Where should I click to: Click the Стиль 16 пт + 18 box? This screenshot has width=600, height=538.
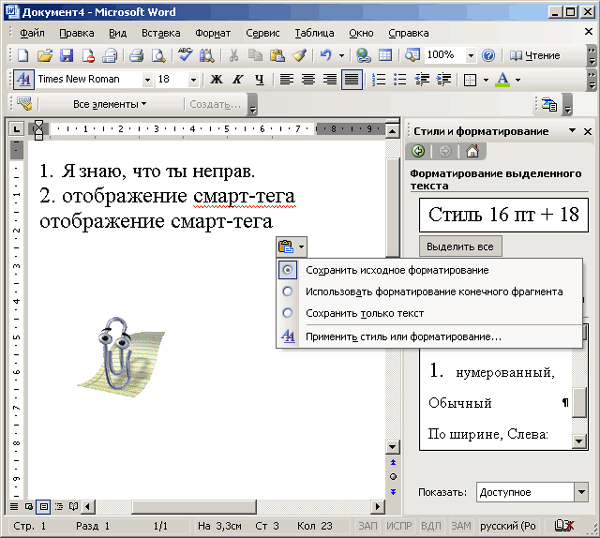click(504, 215)
